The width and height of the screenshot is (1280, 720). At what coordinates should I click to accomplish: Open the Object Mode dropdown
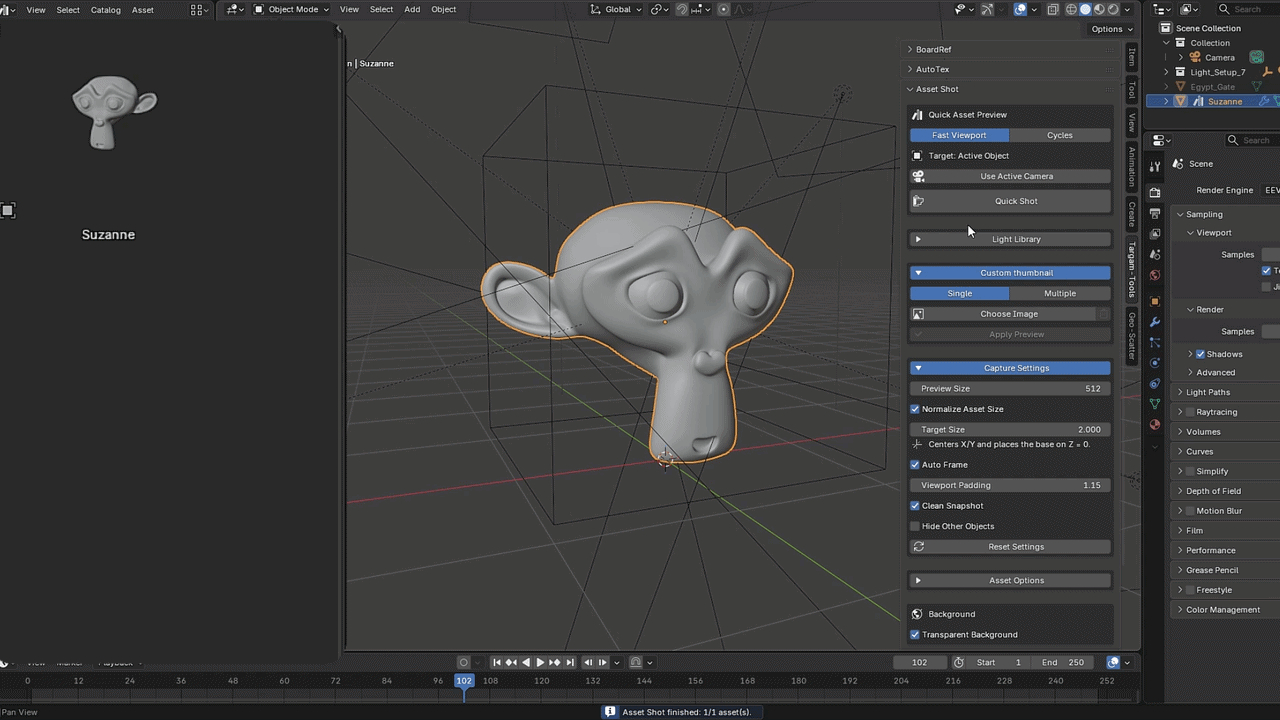(x=293, y=9)
